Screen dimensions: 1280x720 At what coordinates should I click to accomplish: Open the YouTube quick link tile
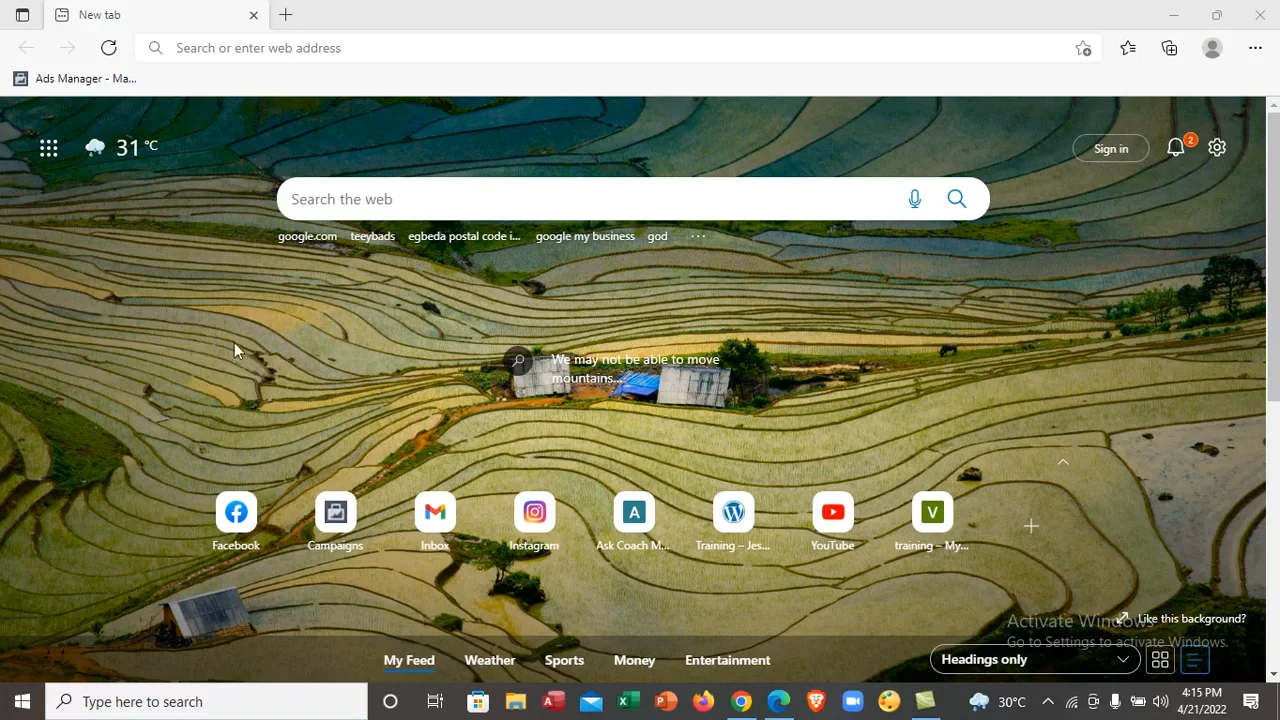click(x=832, y=513)
